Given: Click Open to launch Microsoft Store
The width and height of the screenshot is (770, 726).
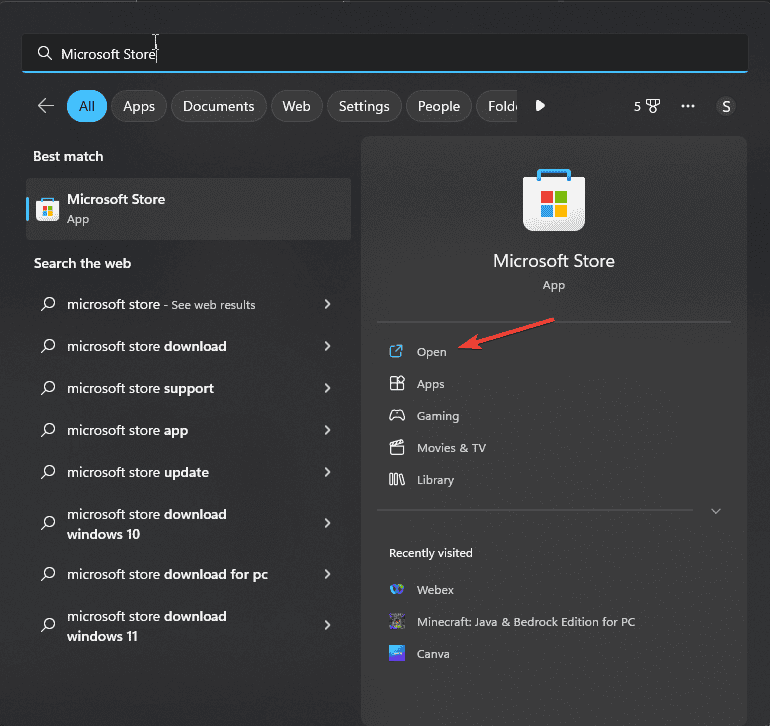Looking at the screenshot, I should click(x=431, y=352).
